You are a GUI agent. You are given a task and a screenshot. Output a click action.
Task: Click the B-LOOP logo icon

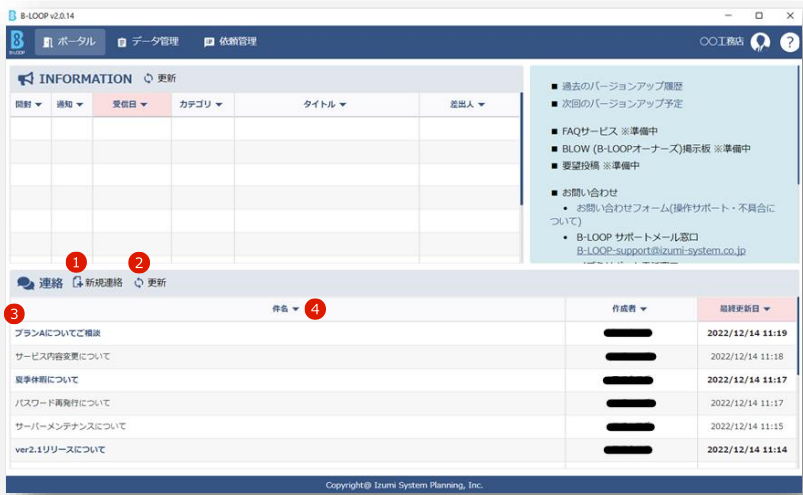(x=16, y=42)
